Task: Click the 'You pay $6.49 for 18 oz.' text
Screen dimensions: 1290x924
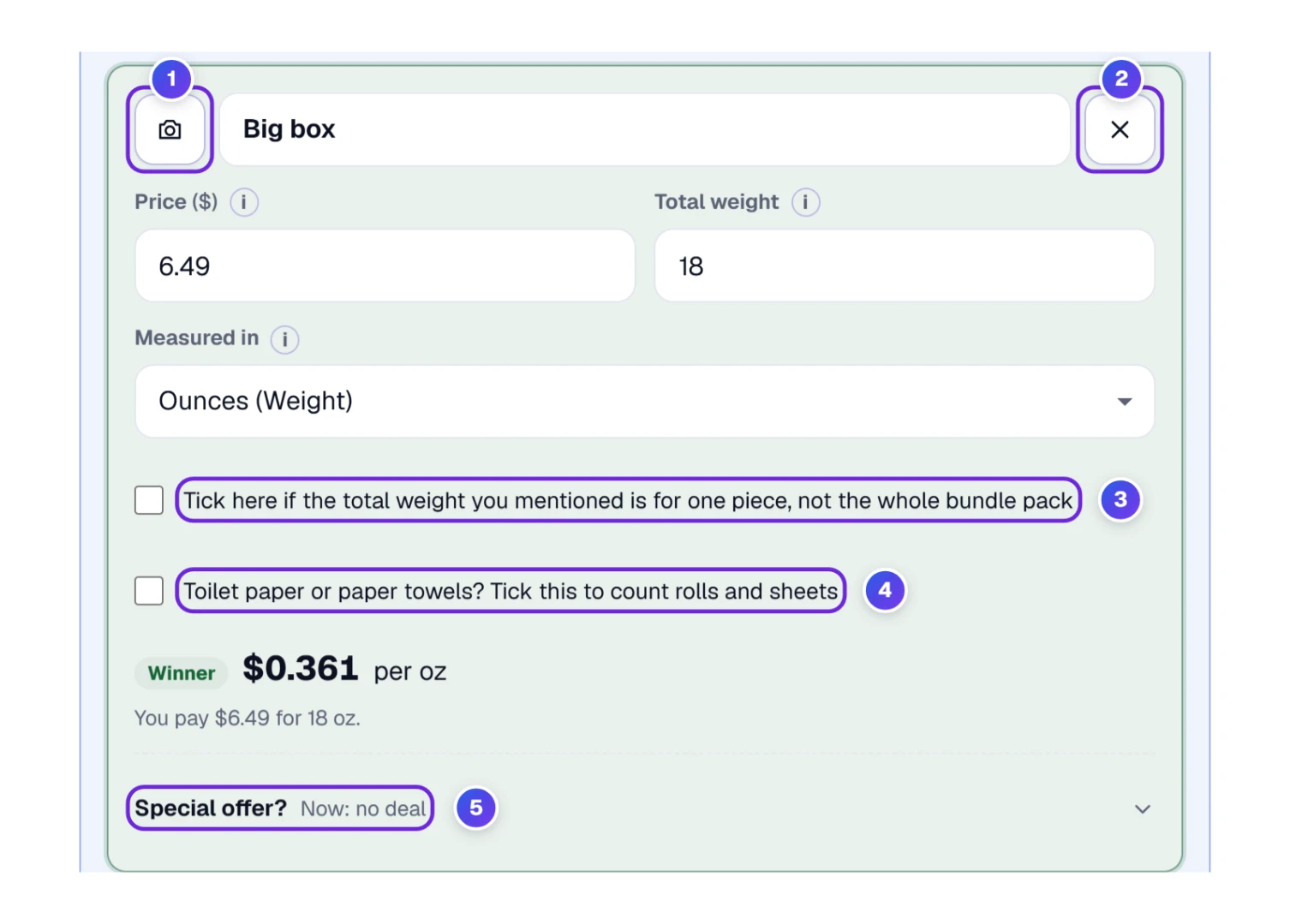Action: click(x=248, y=718)
